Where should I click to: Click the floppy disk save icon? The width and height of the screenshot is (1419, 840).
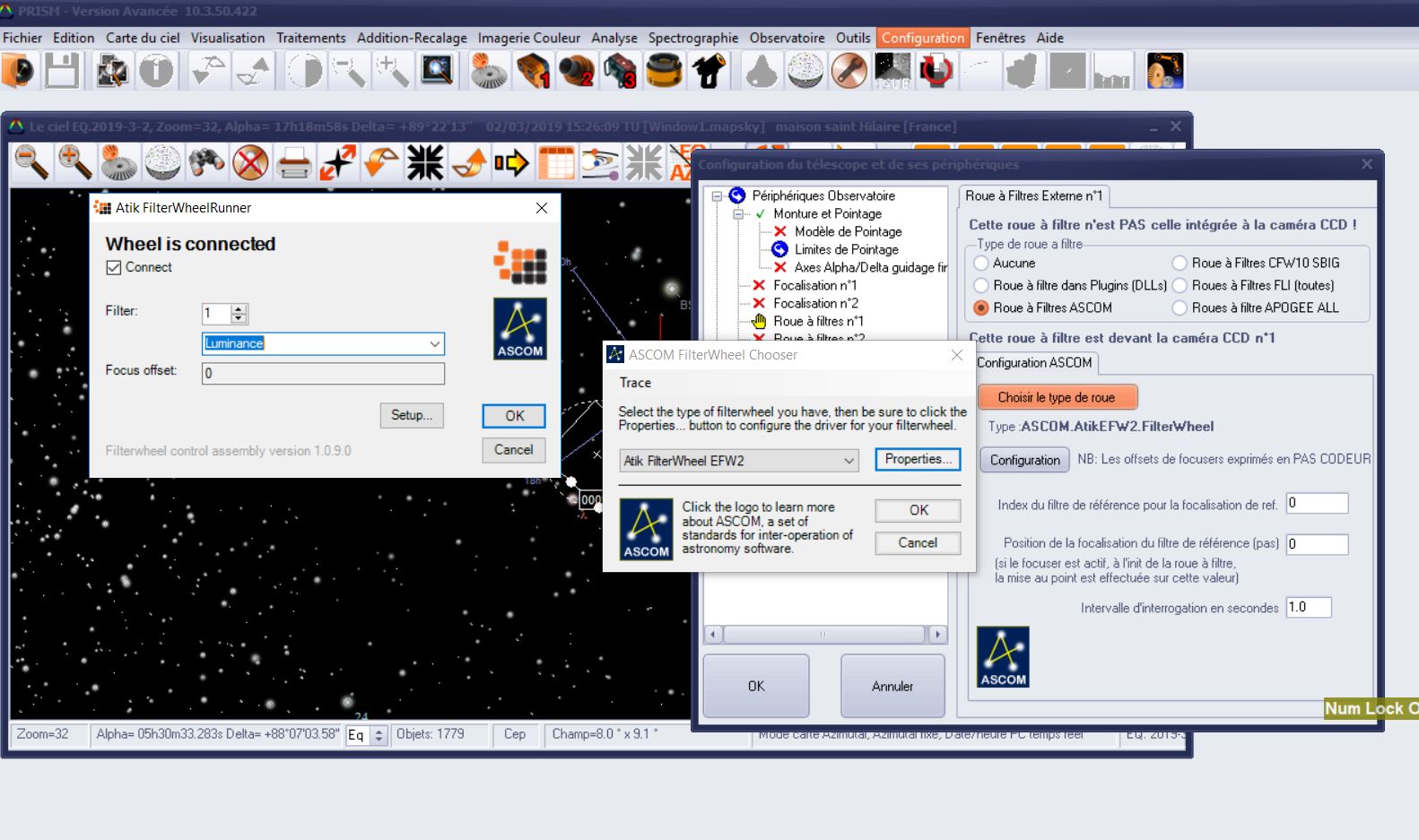coord(62,71)
